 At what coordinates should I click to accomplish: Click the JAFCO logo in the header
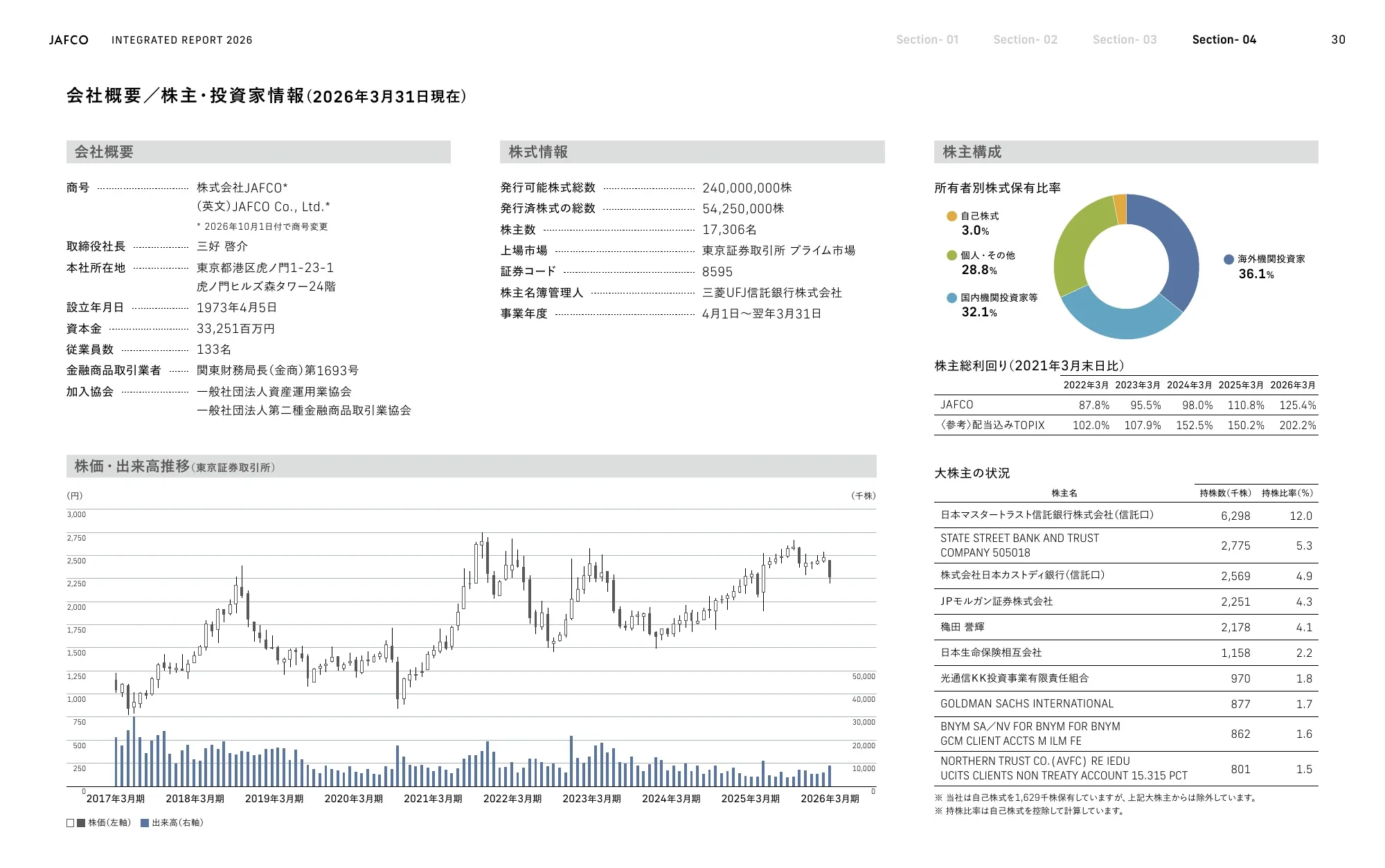coord(69,40)
